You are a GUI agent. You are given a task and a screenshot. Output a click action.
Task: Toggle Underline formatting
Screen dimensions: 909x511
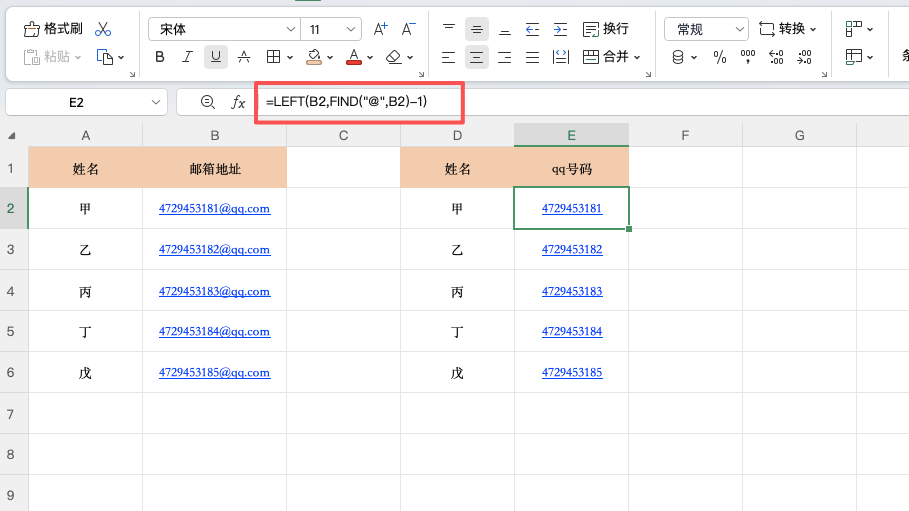pyautogui.click(x=216, y=57)
